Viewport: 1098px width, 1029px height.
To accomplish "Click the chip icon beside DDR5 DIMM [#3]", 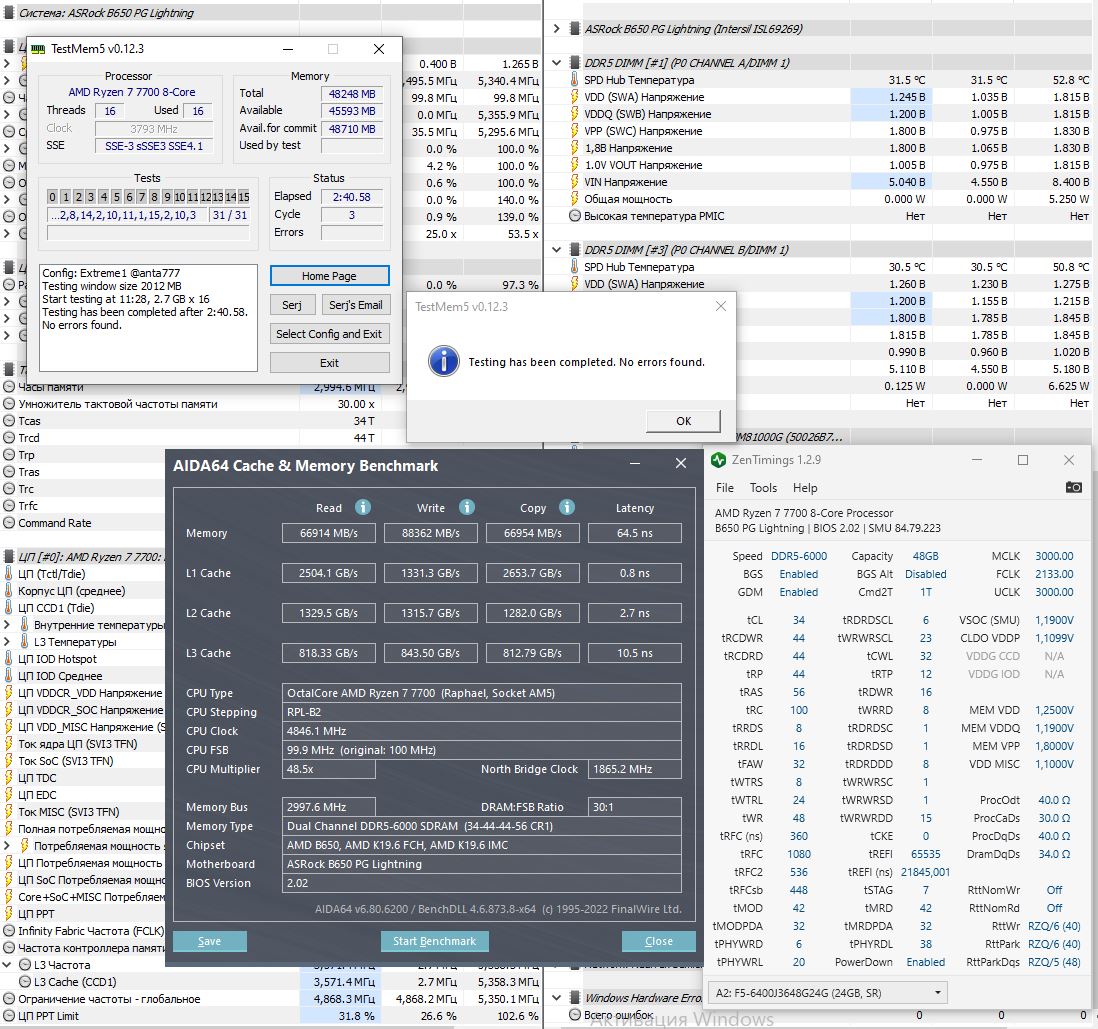I will point(575,250).
